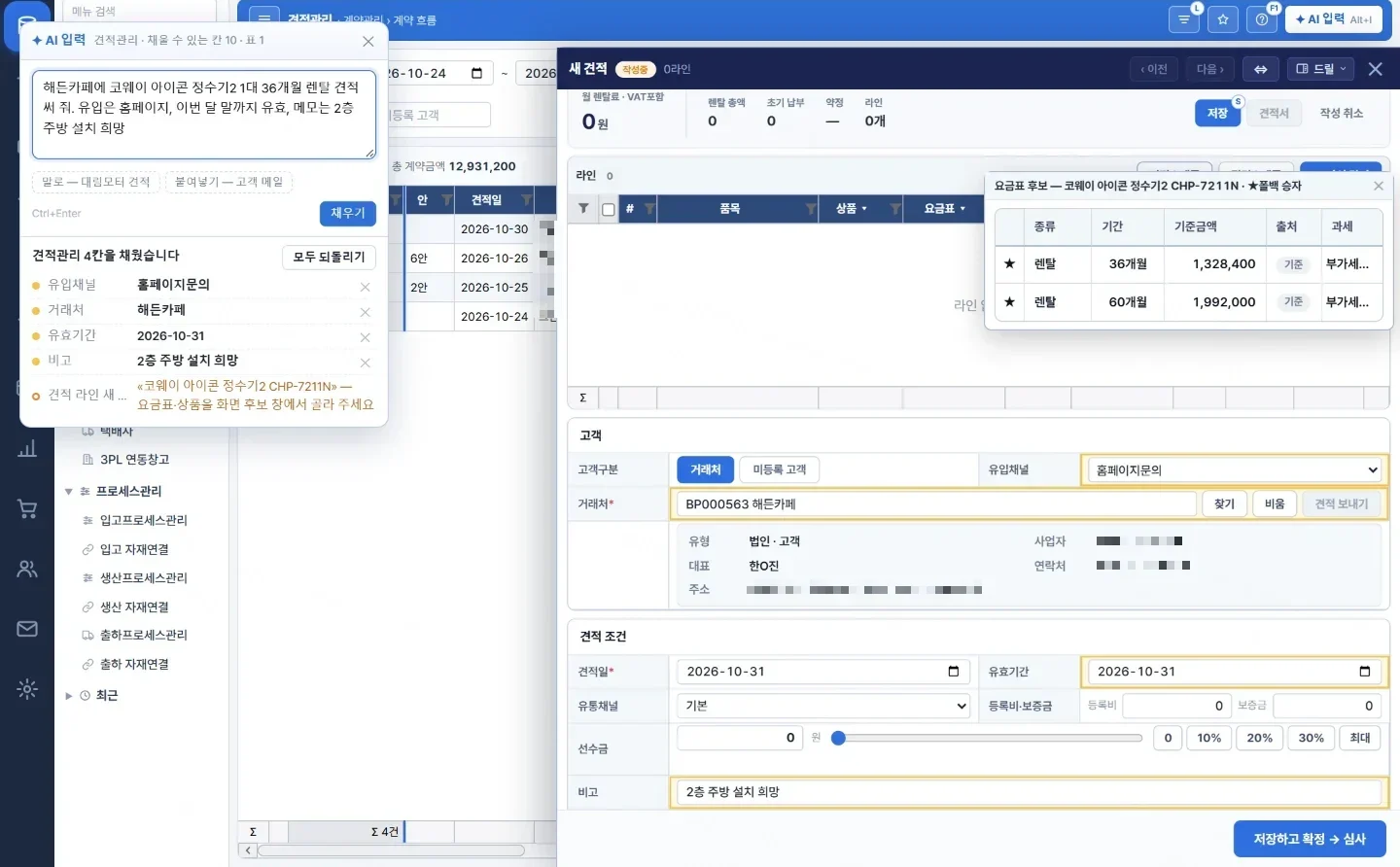Open the 유입채널 dropdown showing 홈페이지문의
1400x867 pixels.
point(1234,470)
